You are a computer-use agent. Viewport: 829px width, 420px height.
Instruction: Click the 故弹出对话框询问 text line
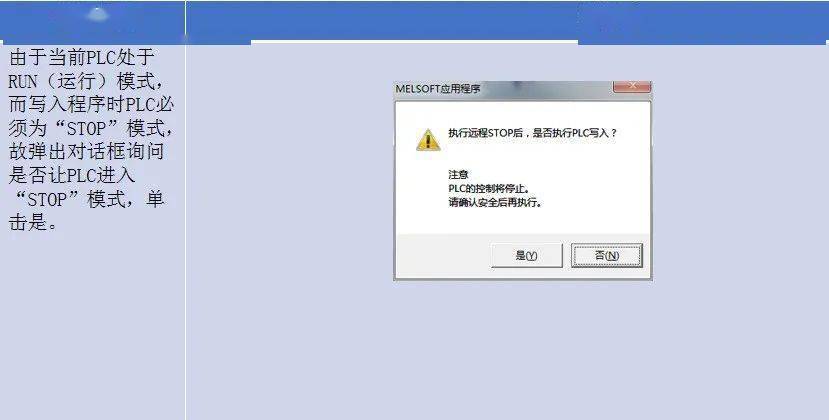pos(86,152)
